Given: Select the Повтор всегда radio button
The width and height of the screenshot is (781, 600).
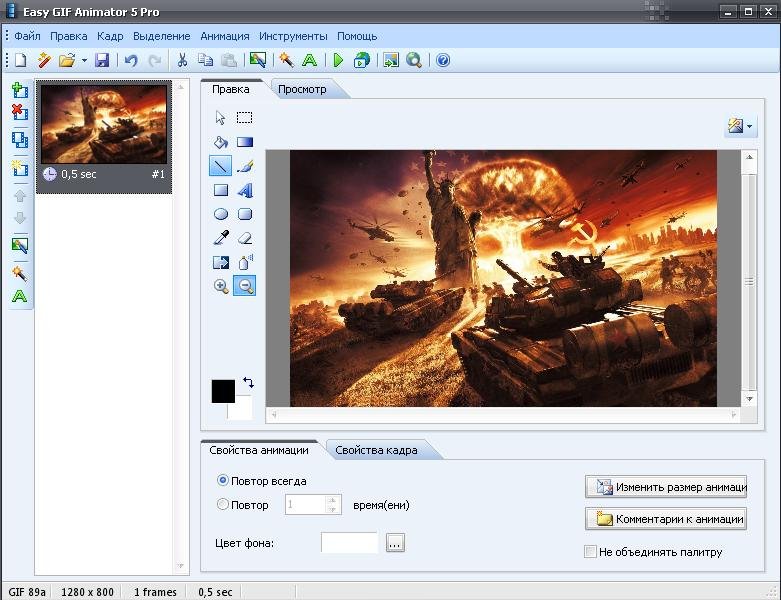Looking at the screenshot, I should 223,480.
